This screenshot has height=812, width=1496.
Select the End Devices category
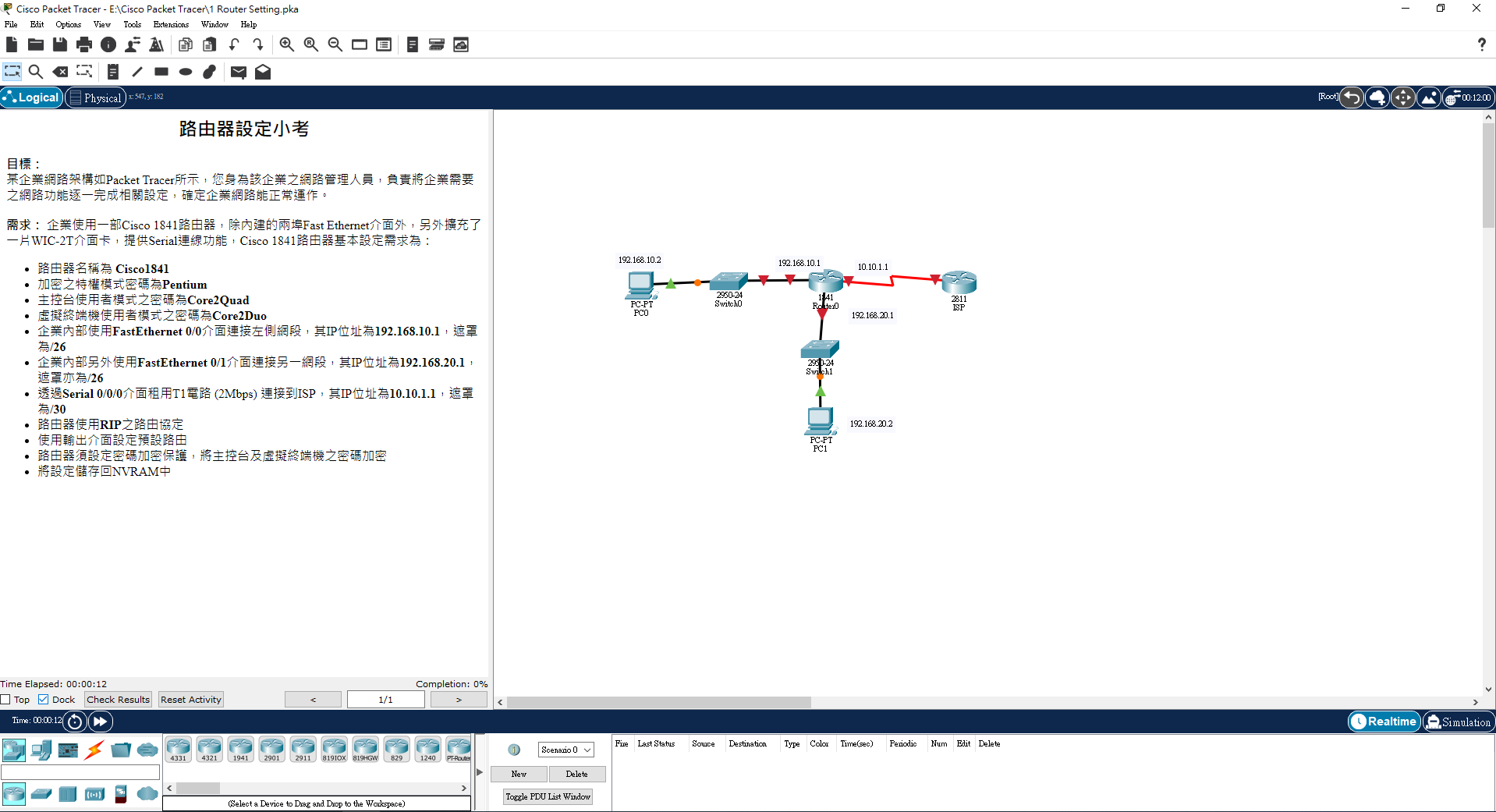click(x=41, y=750)
